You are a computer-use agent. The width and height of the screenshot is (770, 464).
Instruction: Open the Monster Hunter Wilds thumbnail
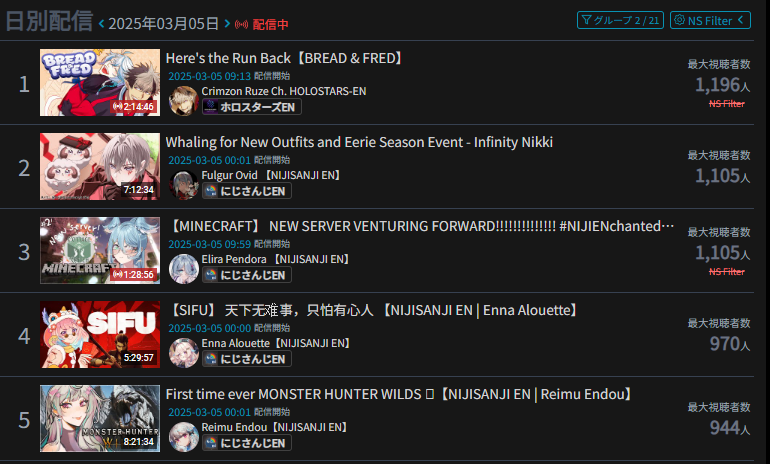point(100,418)
